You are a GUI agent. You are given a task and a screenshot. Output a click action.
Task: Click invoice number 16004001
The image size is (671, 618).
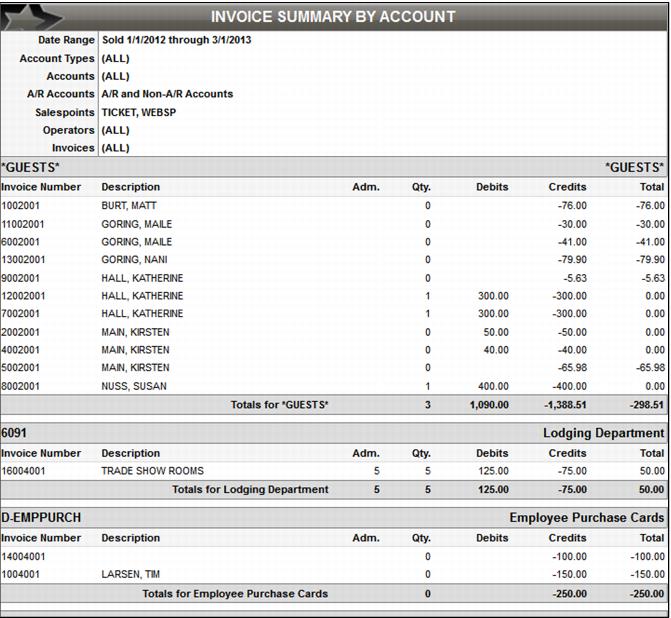tap(23, 471)
